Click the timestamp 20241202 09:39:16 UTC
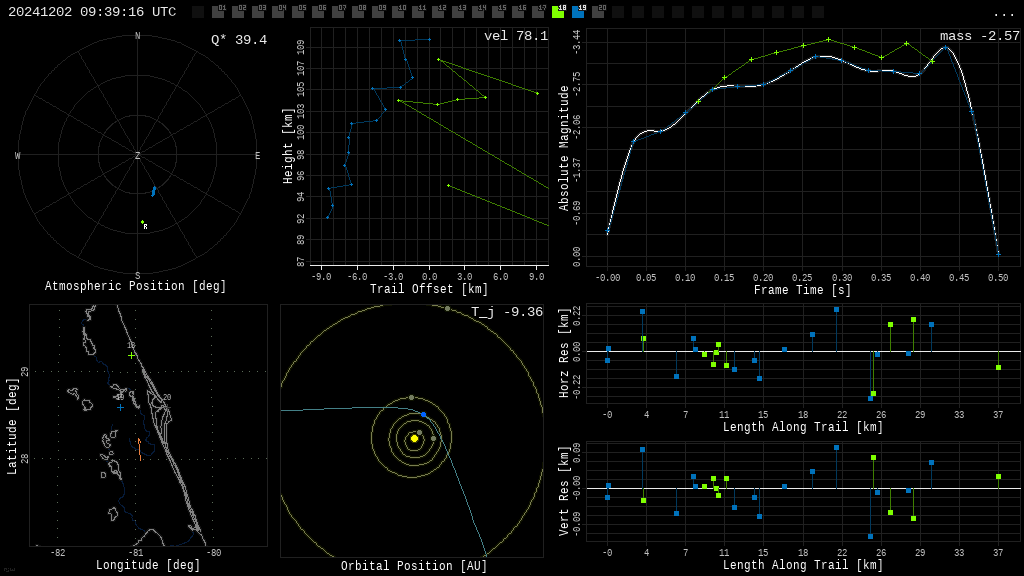 click(x=92, y=12)
